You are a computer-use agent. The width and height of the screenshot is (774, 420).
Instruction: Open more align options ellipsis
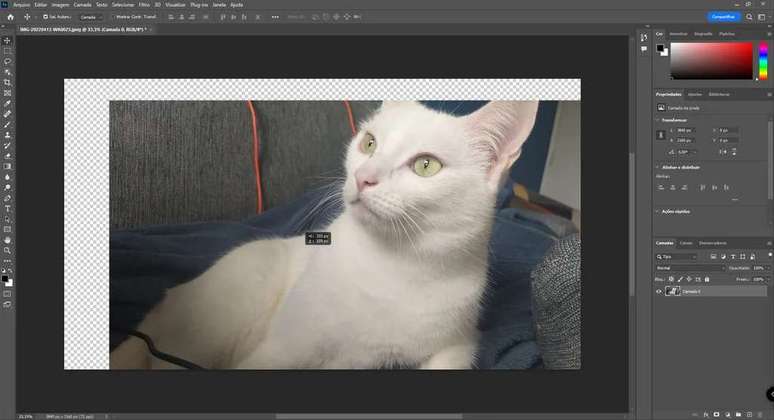[x=735, y=199]
